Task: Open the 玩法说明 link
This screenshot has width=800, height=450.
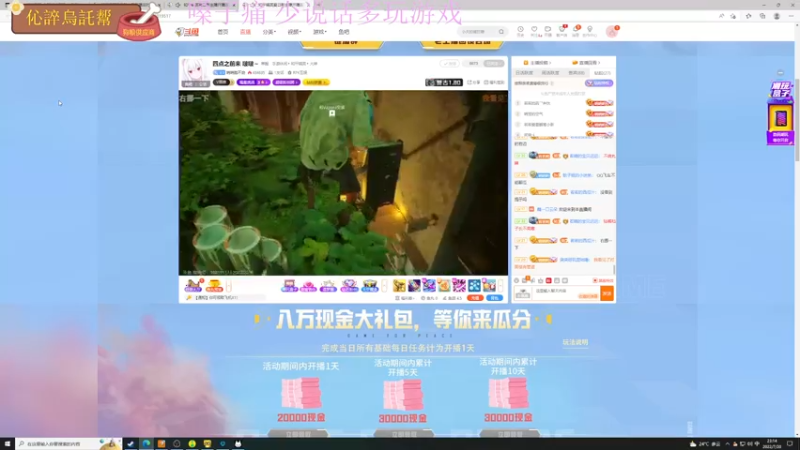Action: coord(575,342)
